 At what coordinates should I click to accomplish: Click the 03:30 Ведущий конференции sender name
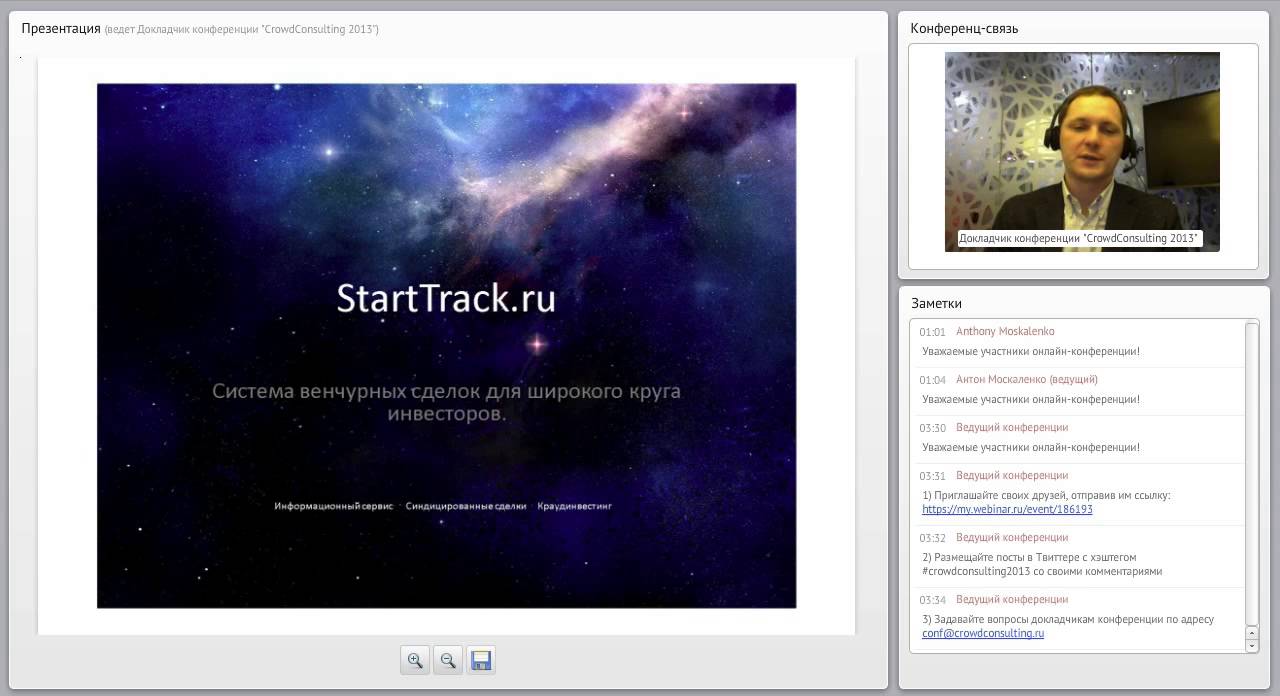click(x=1012, y=428)
